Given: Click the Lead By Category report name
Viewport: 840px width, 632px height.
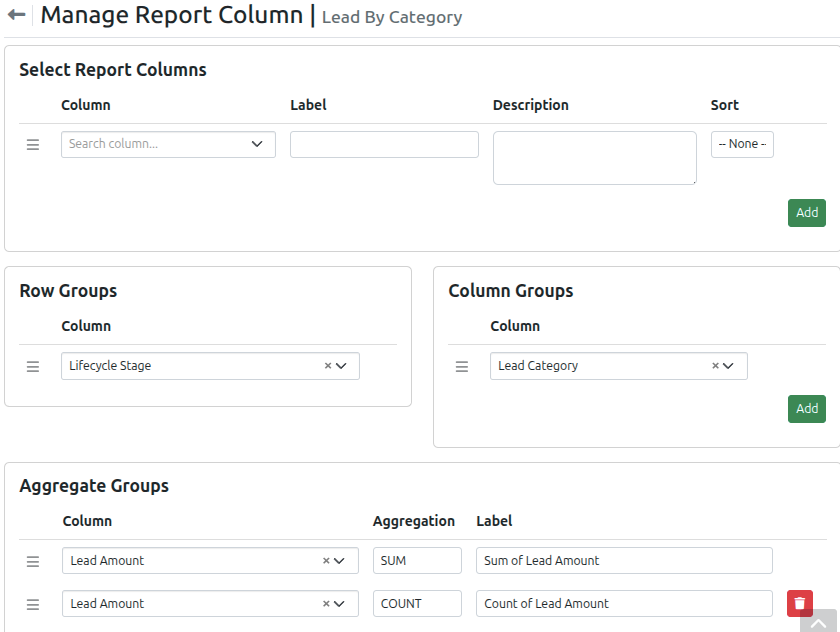Looking at the screenshot, I should (392, 17).
